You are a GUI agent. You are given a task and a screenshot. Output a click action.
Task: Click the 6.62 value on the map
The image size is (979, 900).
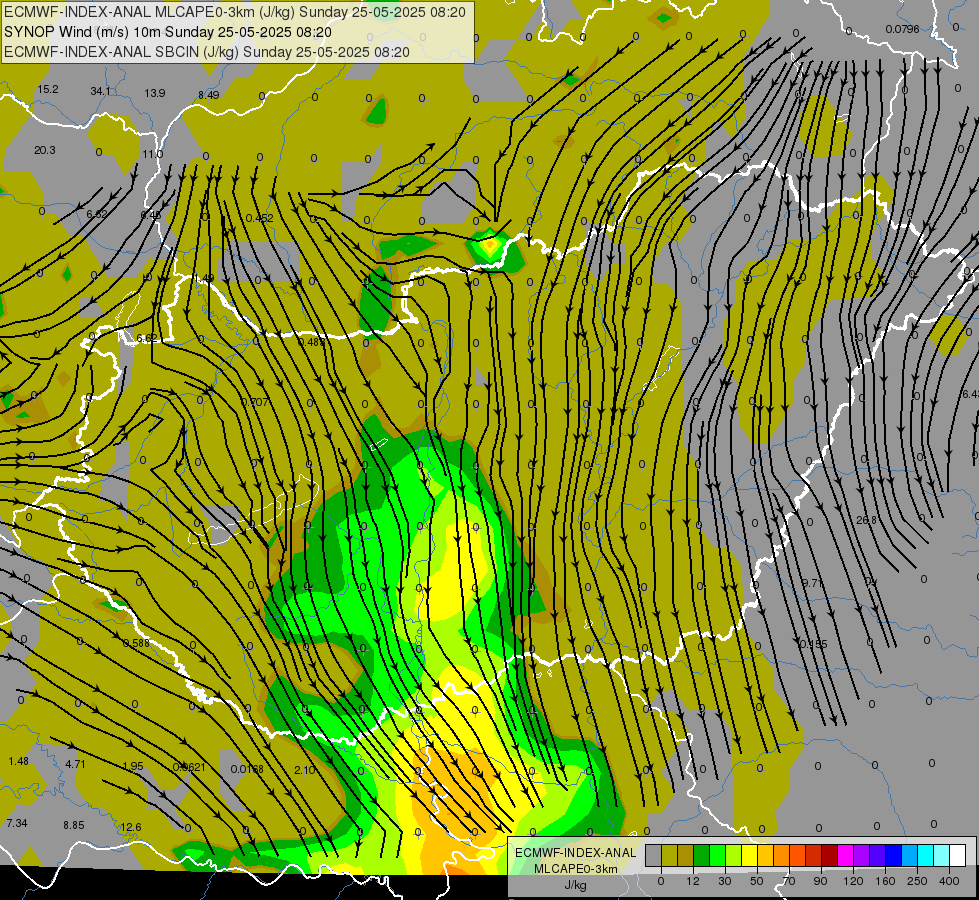[x=147, y=338]
